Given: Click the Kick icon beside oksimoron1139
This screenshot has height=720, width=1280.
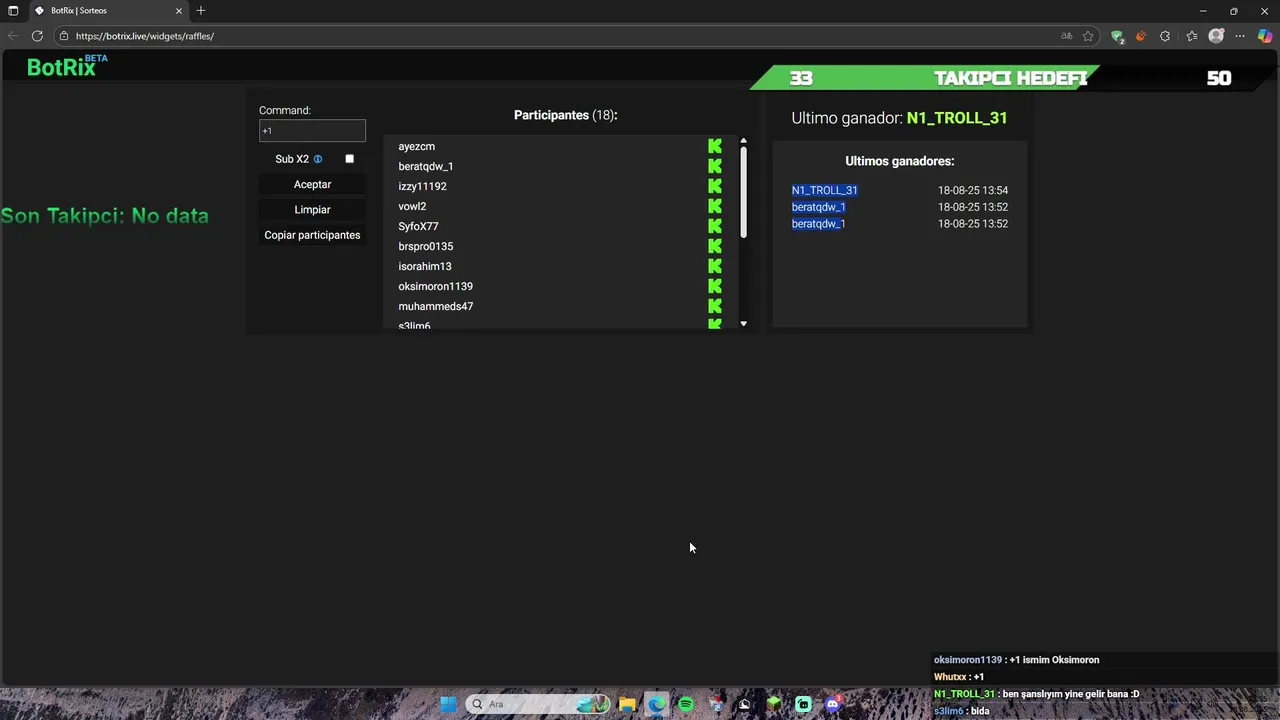Looking at the screenshot, I should (x=715, y=286).
